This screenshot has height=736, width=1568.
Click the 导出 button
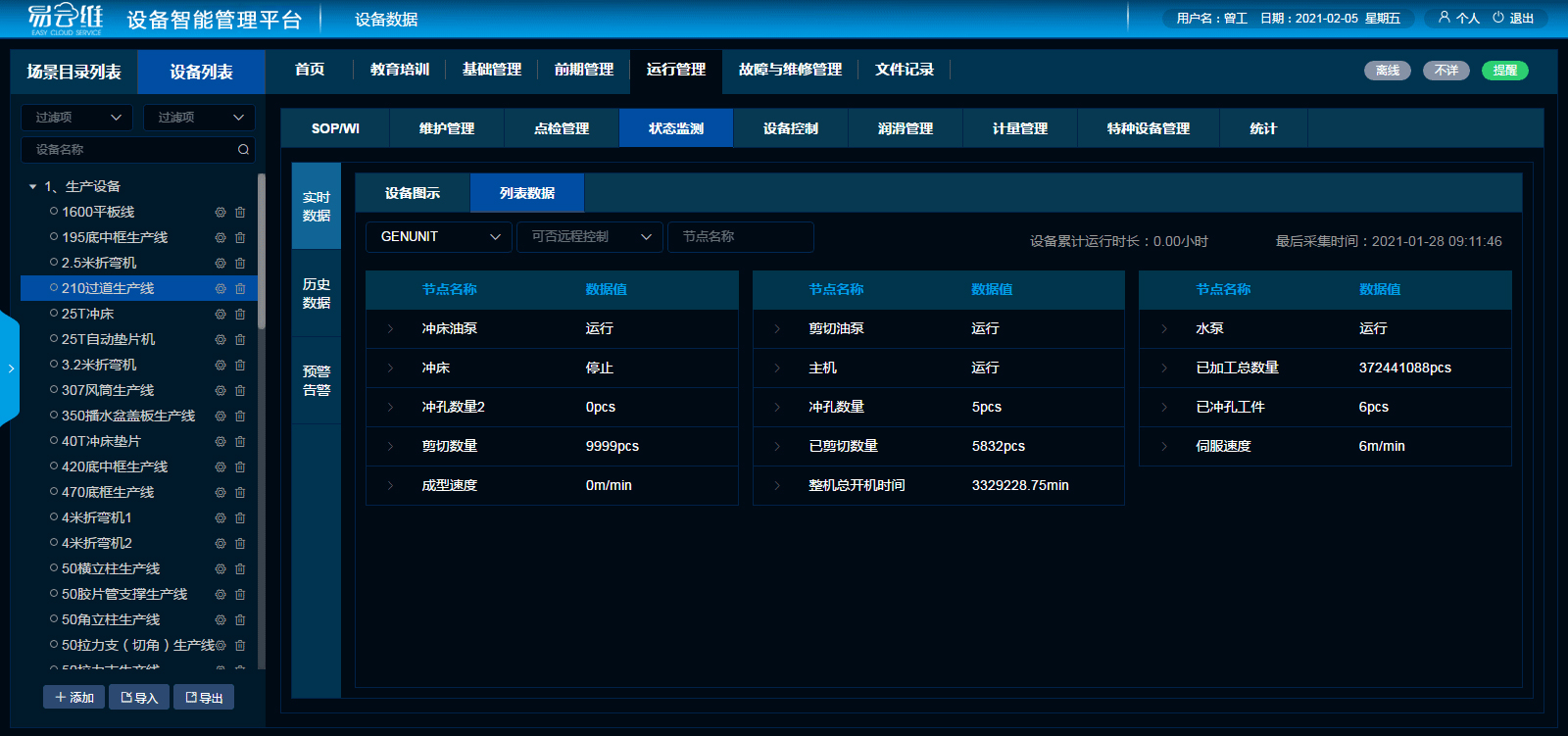pyautogui.click(x=204, y=697)
